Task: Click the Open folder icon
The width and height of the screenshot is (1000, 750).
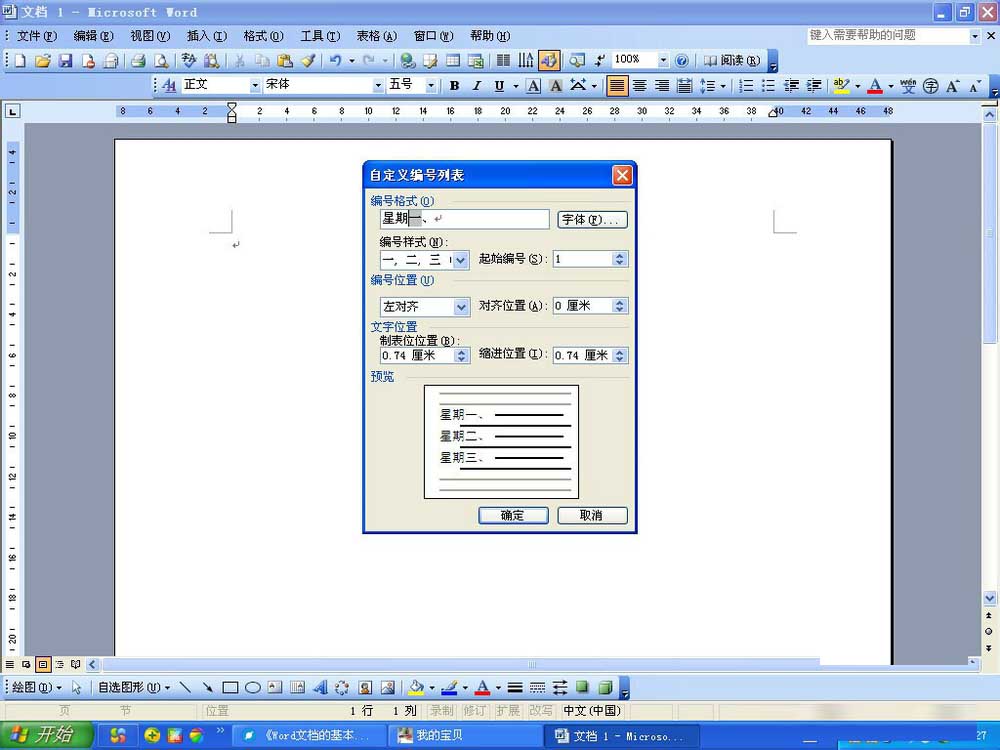Action: (x=43, y=61)
